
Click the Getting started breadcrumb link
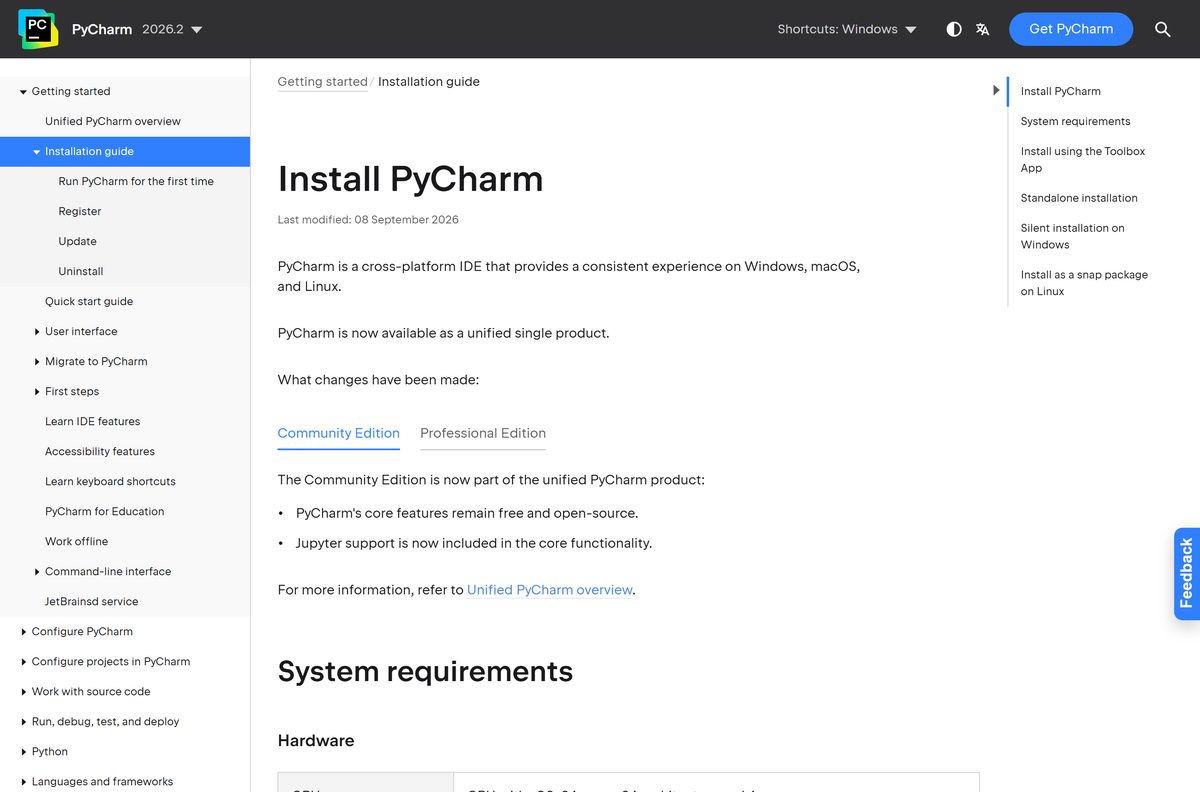(322, 82)
